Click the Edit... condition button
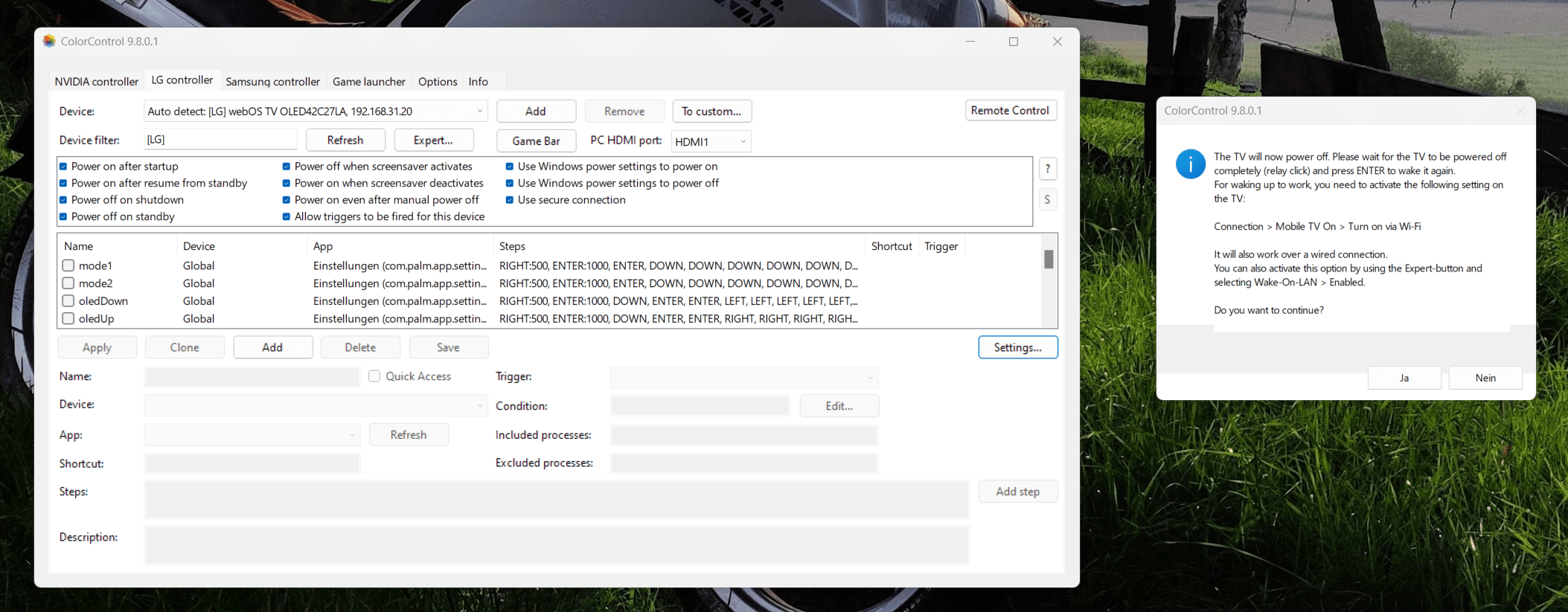This screenshot has width=1568, height=612. [839, 406]
